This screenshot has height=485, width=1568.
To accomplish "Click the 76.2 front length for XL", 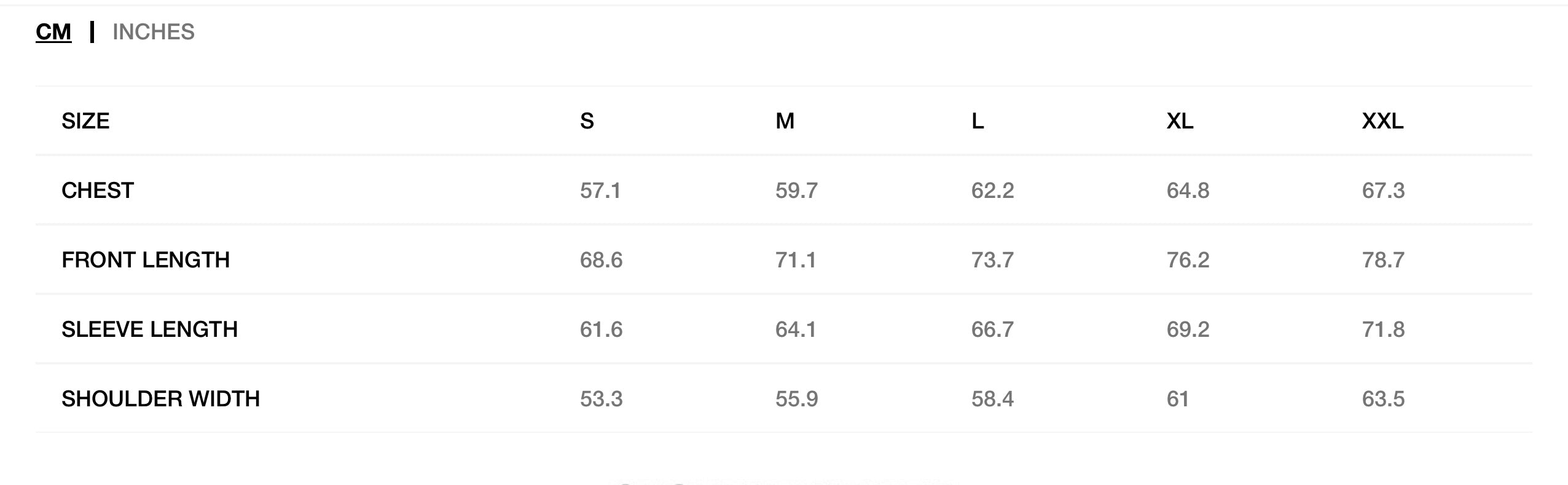I will tap(1188, 260).
